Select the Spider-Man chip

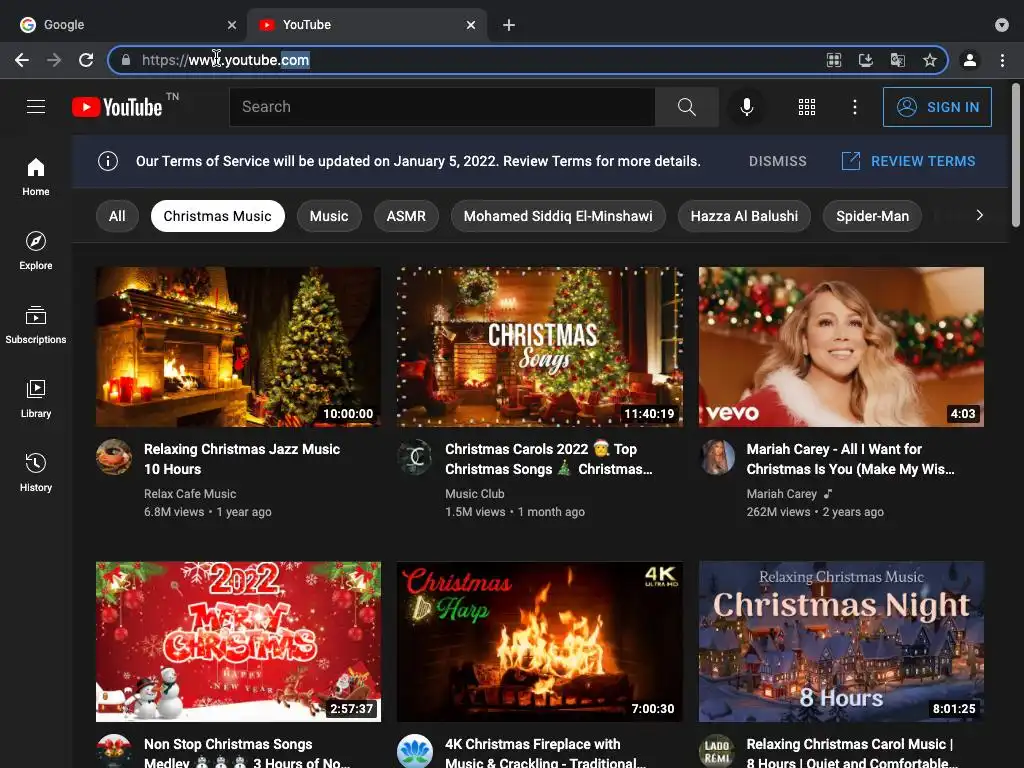(872, 216)
